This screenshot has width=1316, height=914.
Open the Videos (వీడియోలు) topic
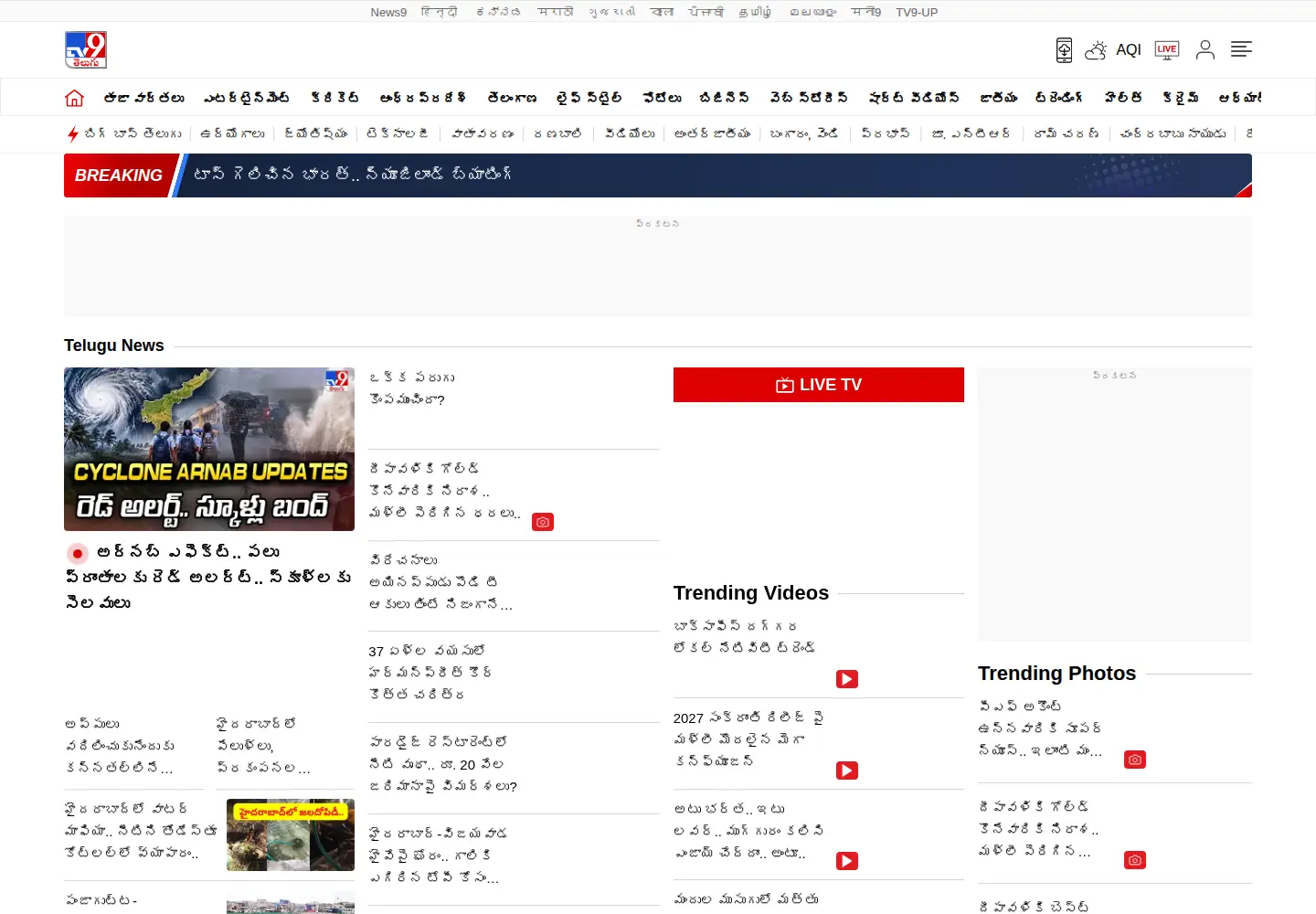[x=631, y=133]
